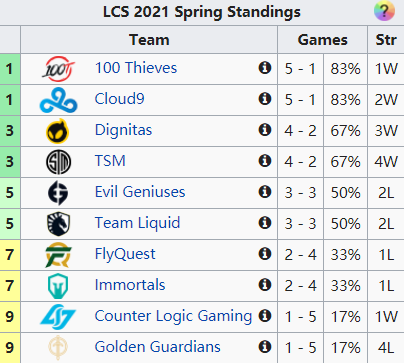Show info popup for 100 Thieves
404x363 pixels.
pos(265,68)
